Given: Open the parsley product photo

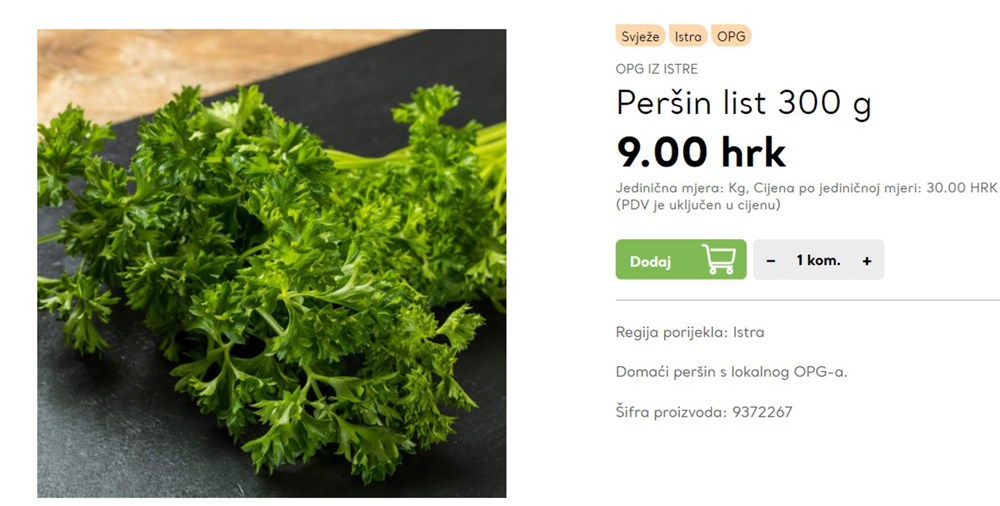Looking at the screenshot, I should click(x=272, y=264).
